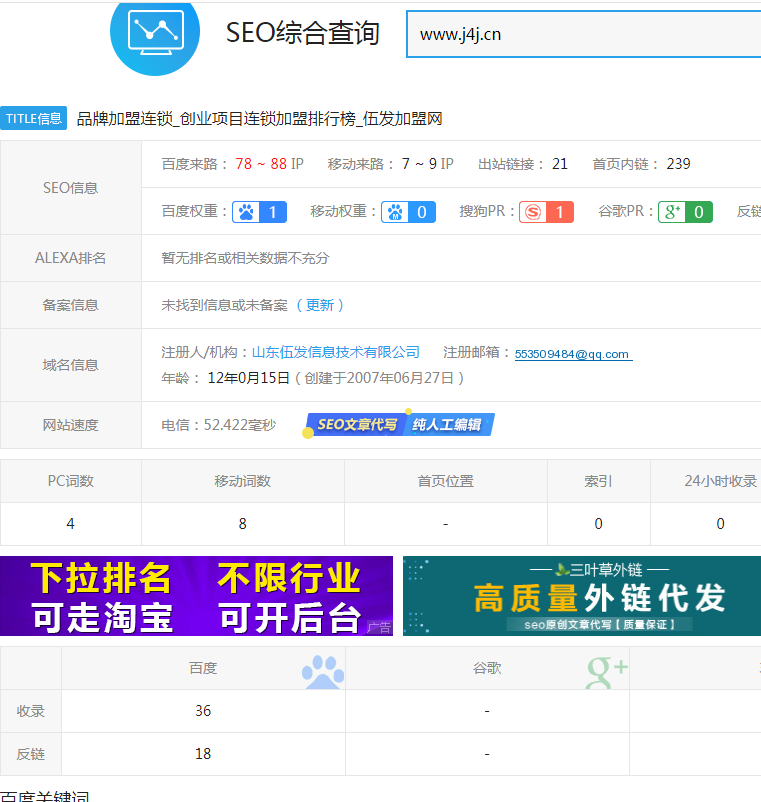Click the 备案信息 row label
Screen dimensions: 761x802
click(71, 305)
